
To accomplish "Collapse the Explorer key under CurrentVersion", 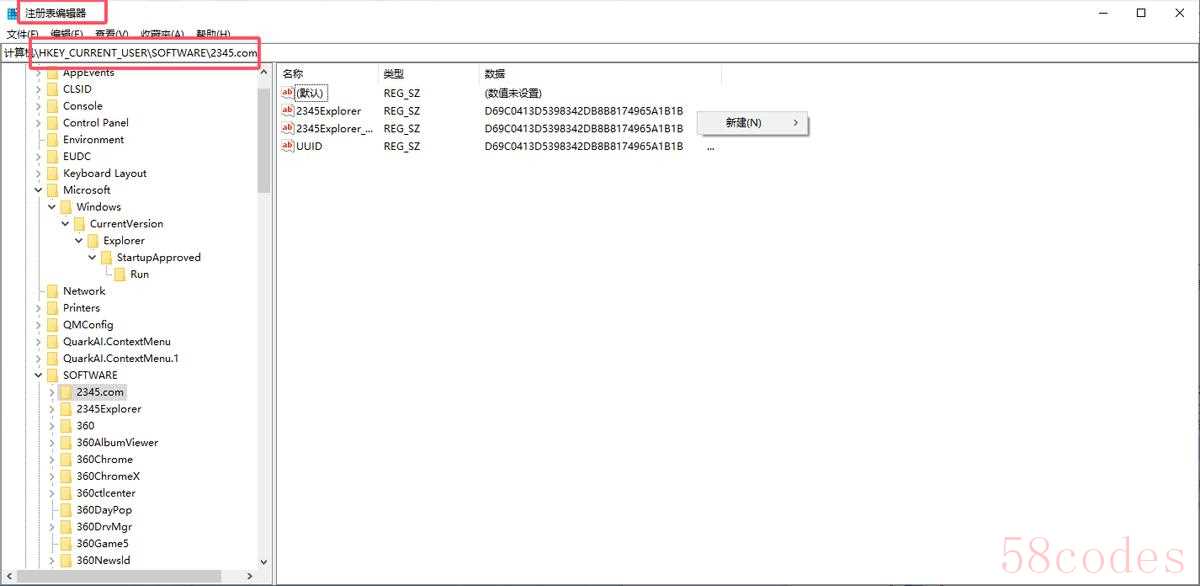I will (79, 241).
